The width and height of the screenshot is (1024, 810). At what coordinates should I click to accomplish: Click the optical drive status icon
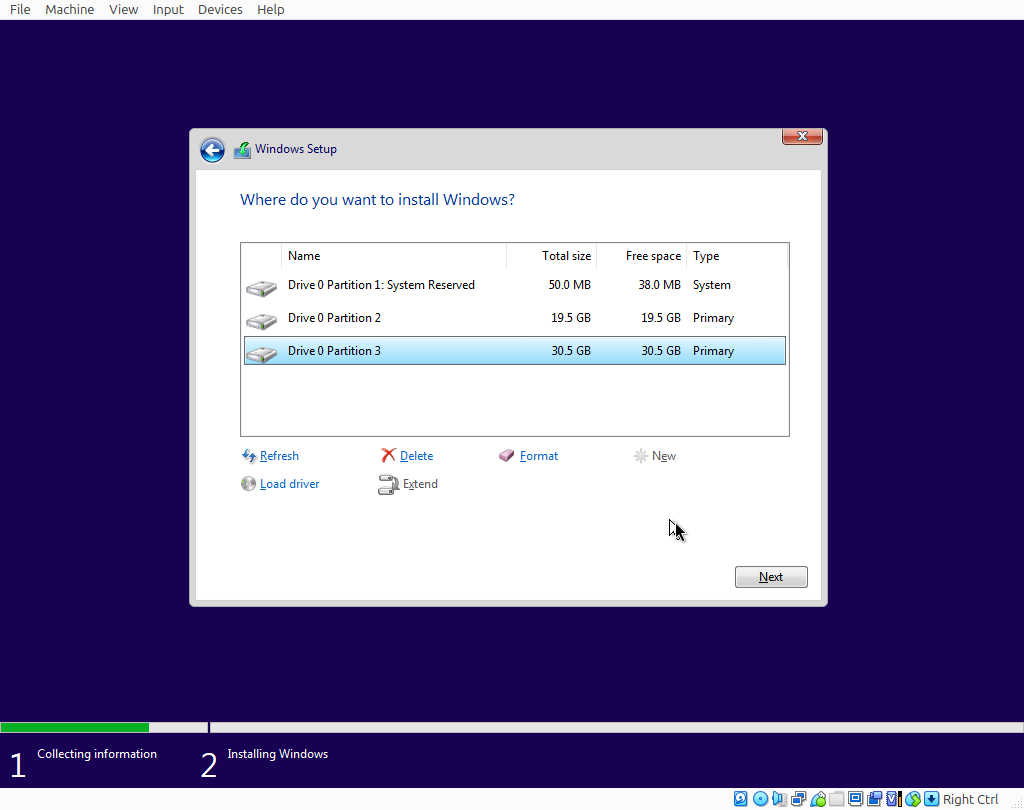pos(760,799)
